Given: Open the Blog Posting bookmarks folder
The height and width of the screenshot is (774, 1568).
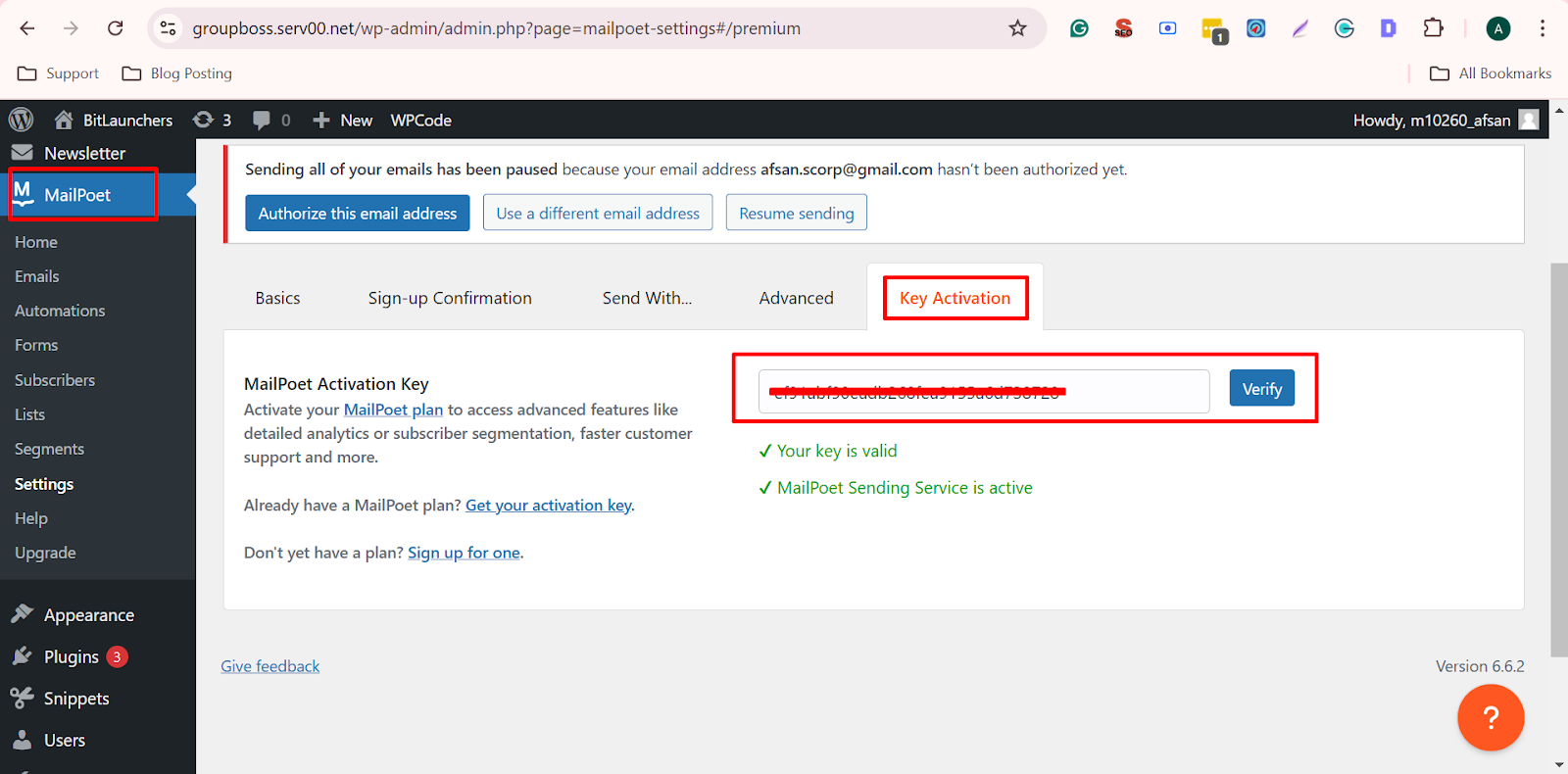Looking at the screenshot, I should (176, 73).
